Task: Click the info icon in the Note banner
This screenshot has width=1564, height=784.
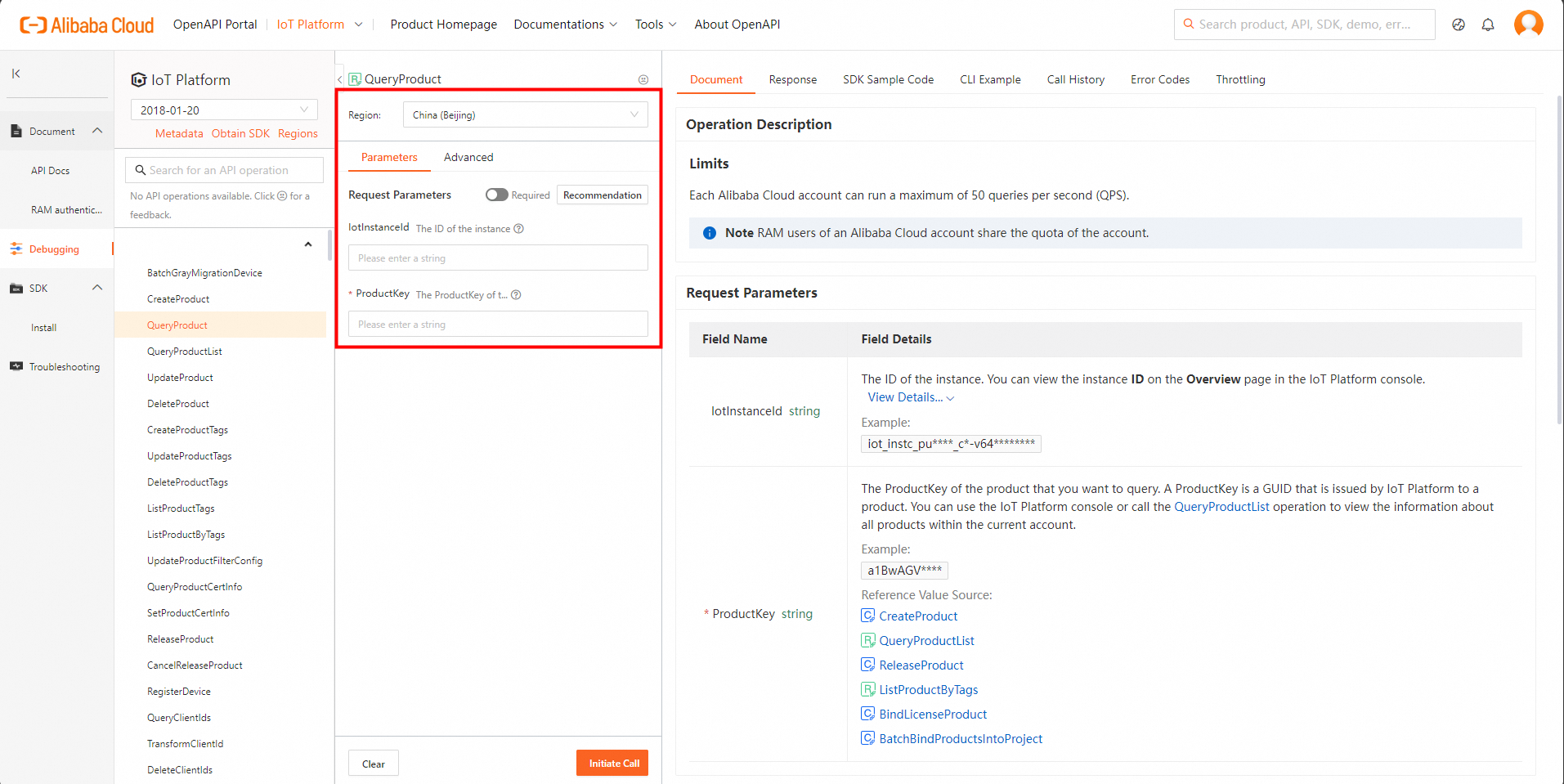Action: click(x=710, y=233)
